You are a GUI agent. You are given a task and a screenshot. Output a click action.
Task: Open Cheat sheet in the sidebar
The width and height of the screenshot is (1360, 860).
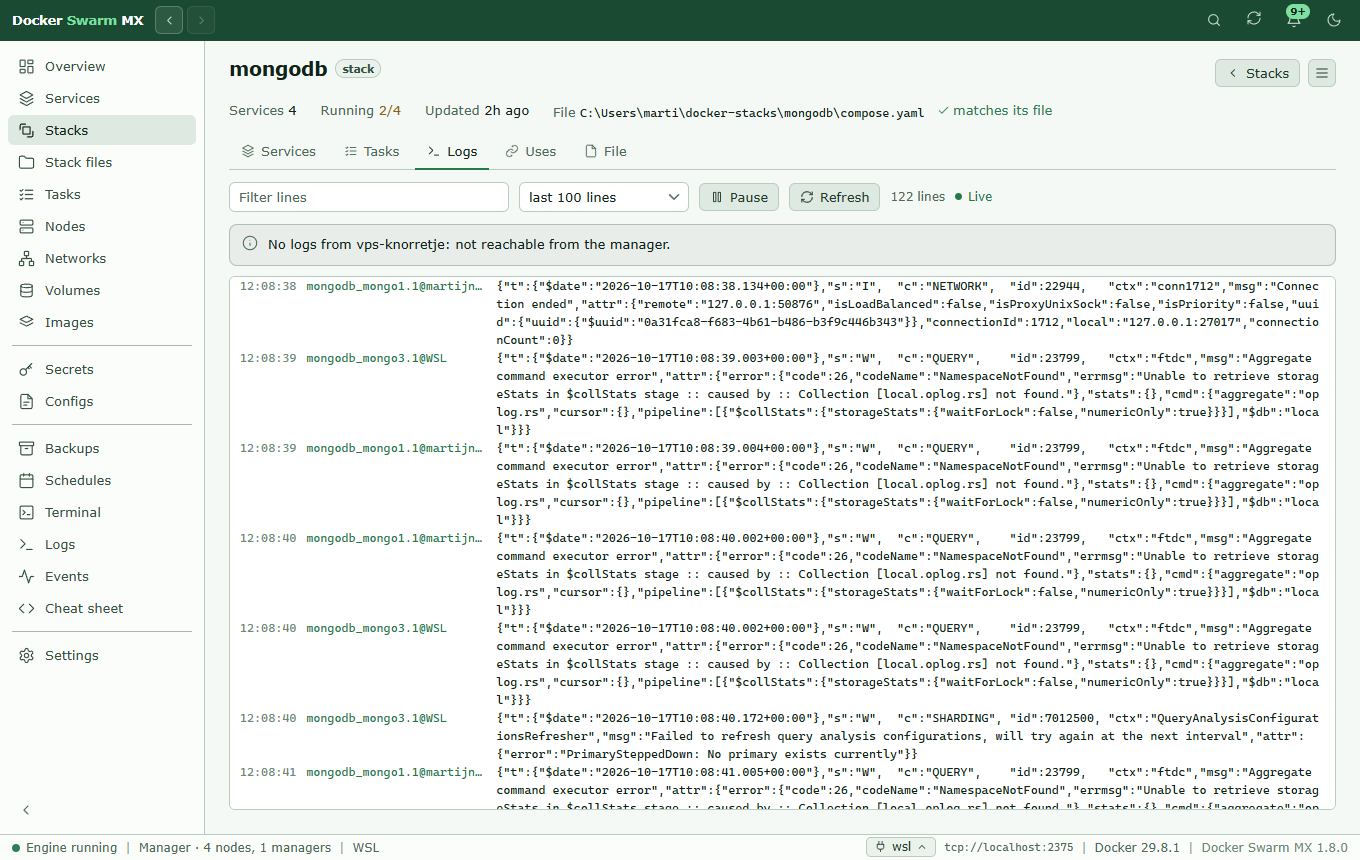102,608
